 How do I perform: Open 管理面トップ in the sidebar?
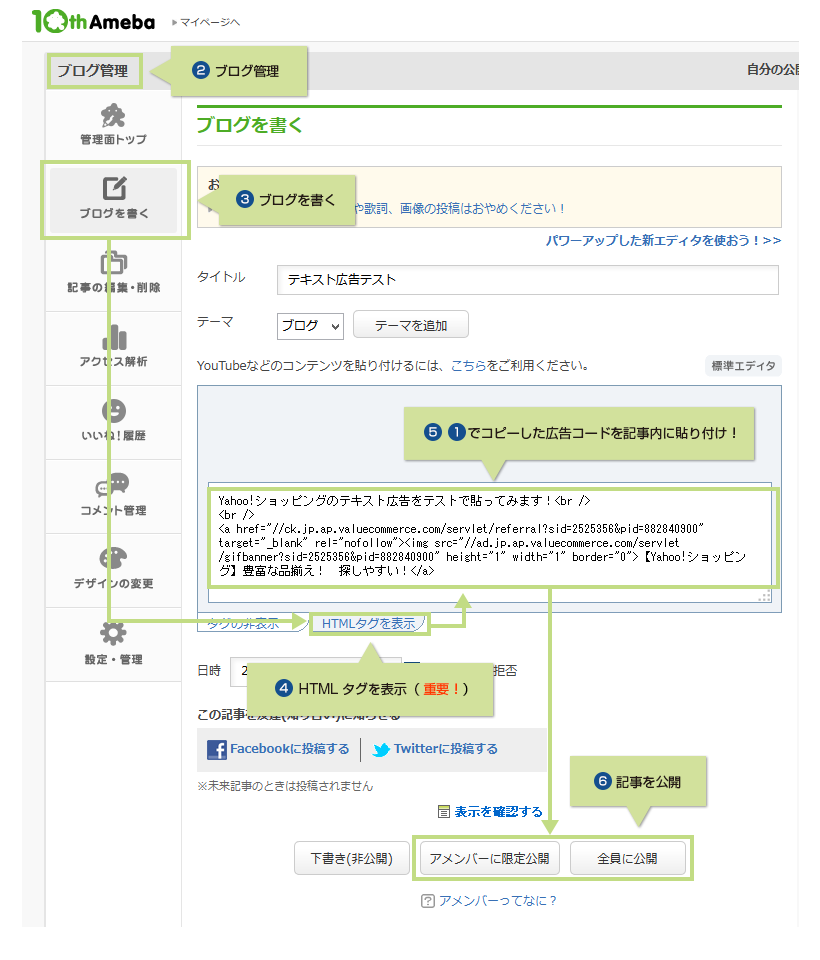113,125
